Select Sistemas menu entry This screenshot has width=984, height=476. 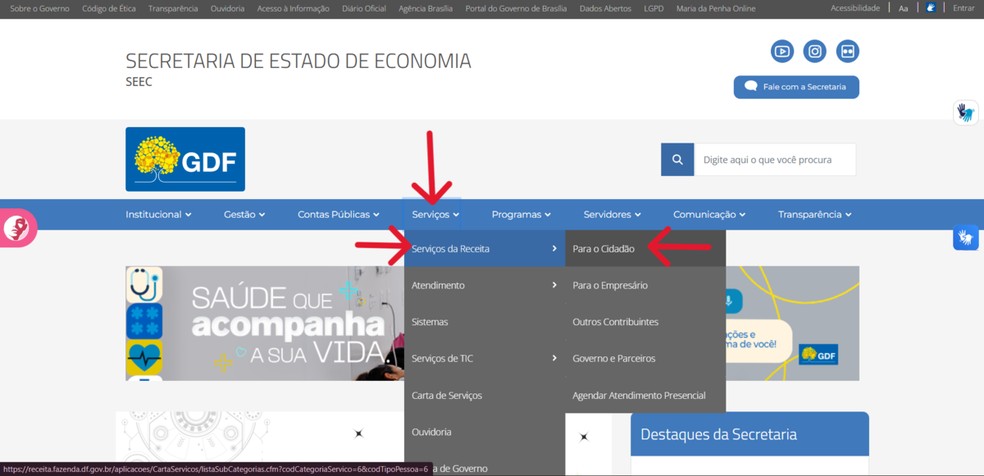(484, 322)
